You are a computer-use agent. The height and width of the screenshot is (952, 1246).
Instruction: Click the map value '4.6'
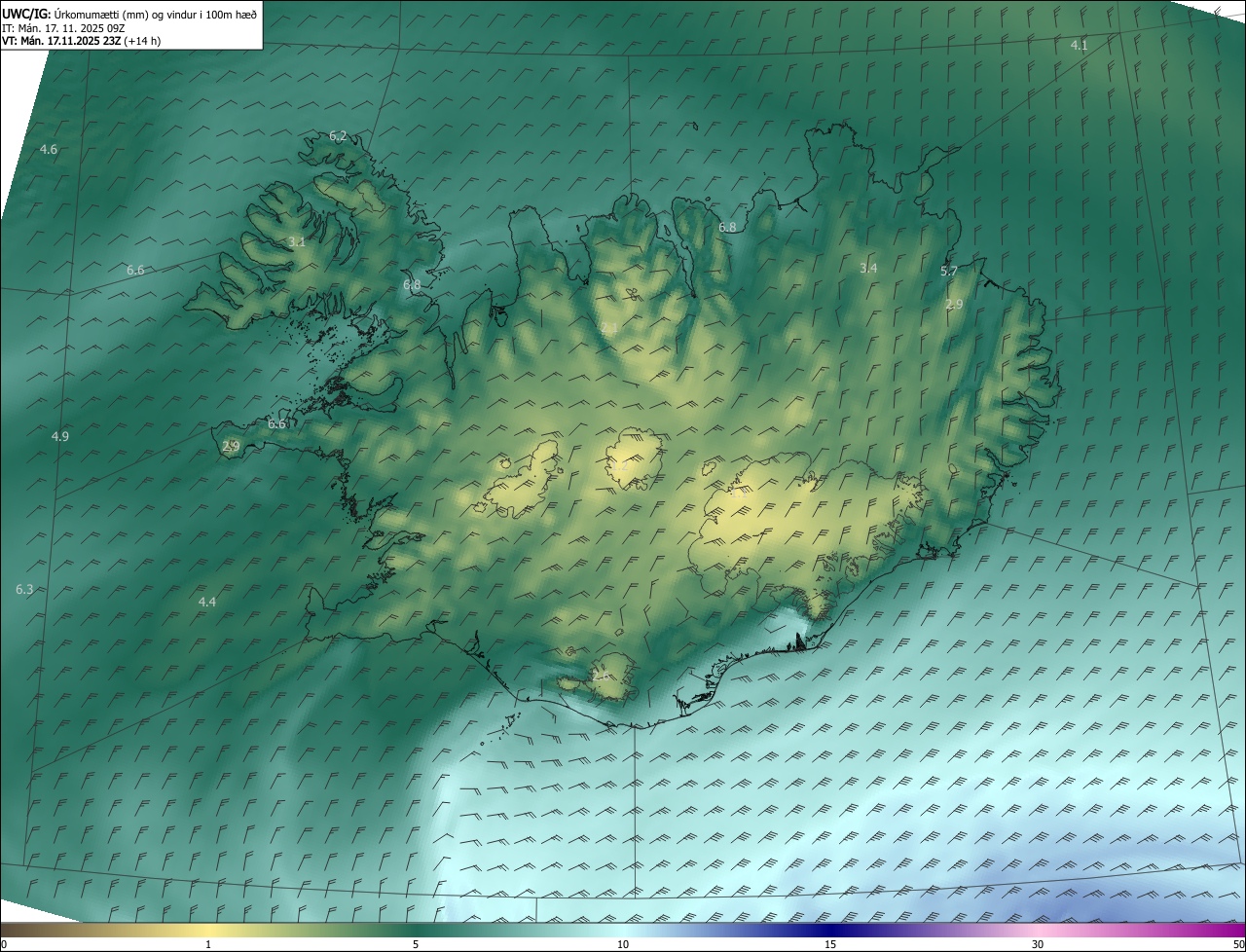[x=49, y=149]
